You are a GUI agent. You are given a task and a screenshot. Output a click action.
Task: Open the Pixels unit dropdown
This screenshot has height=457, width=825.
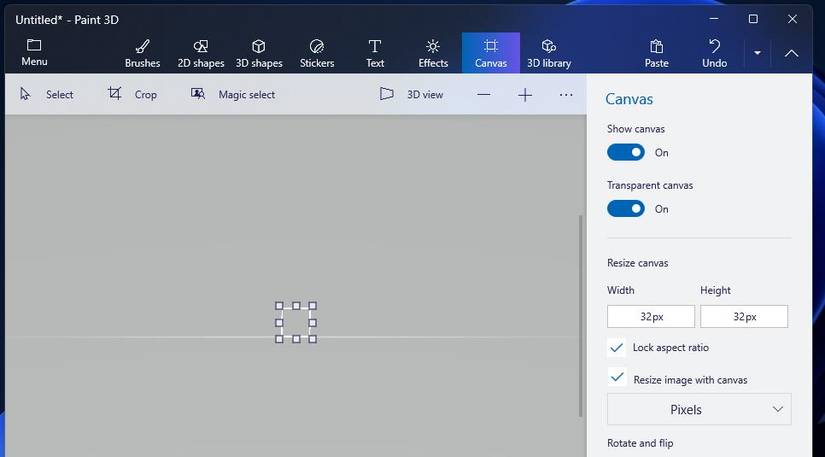pyautogui.click(x=699, y=409)
